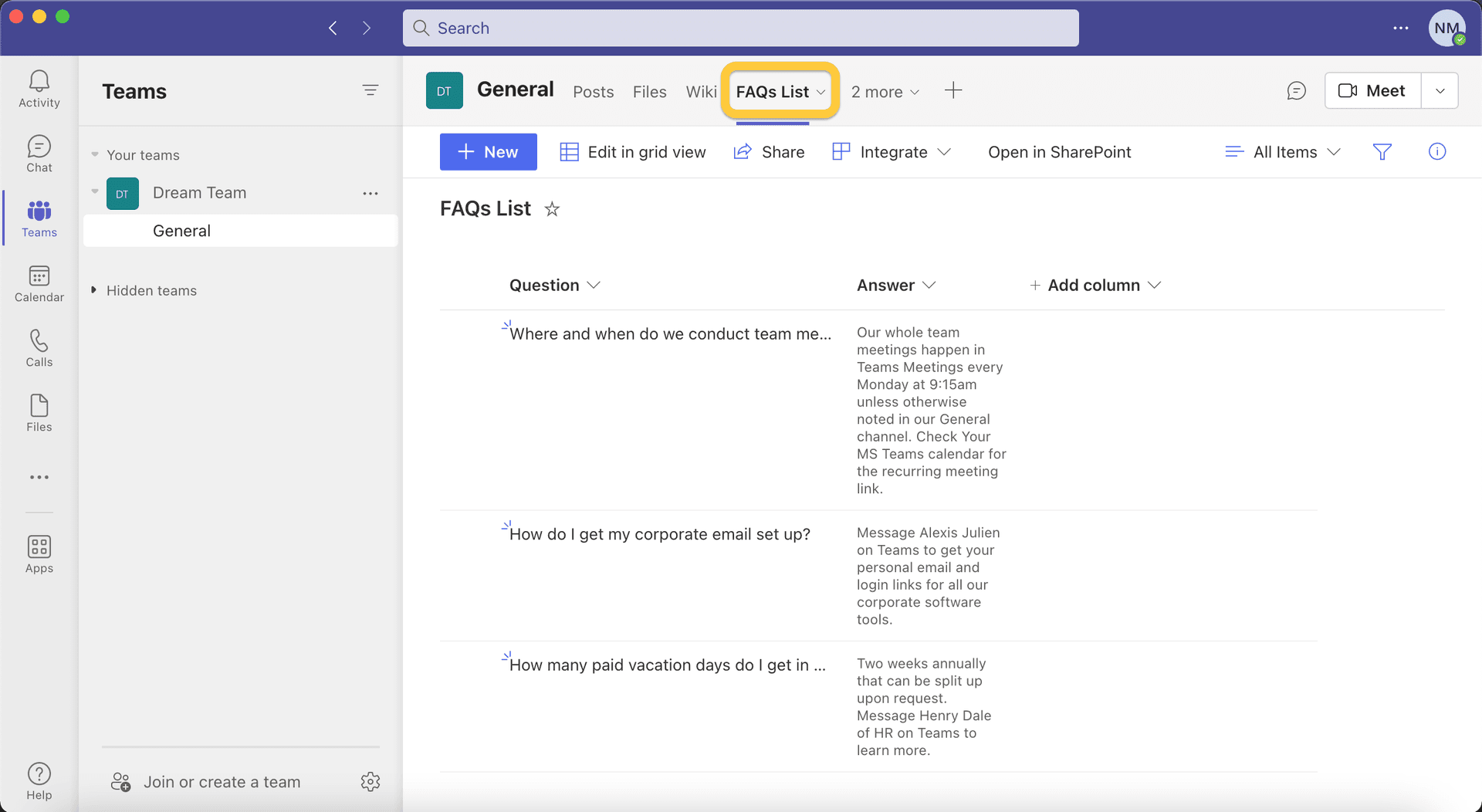The width and height of the screenshot is (1482, 812).
Task: Click into the Search field
Action: [739, 28]
